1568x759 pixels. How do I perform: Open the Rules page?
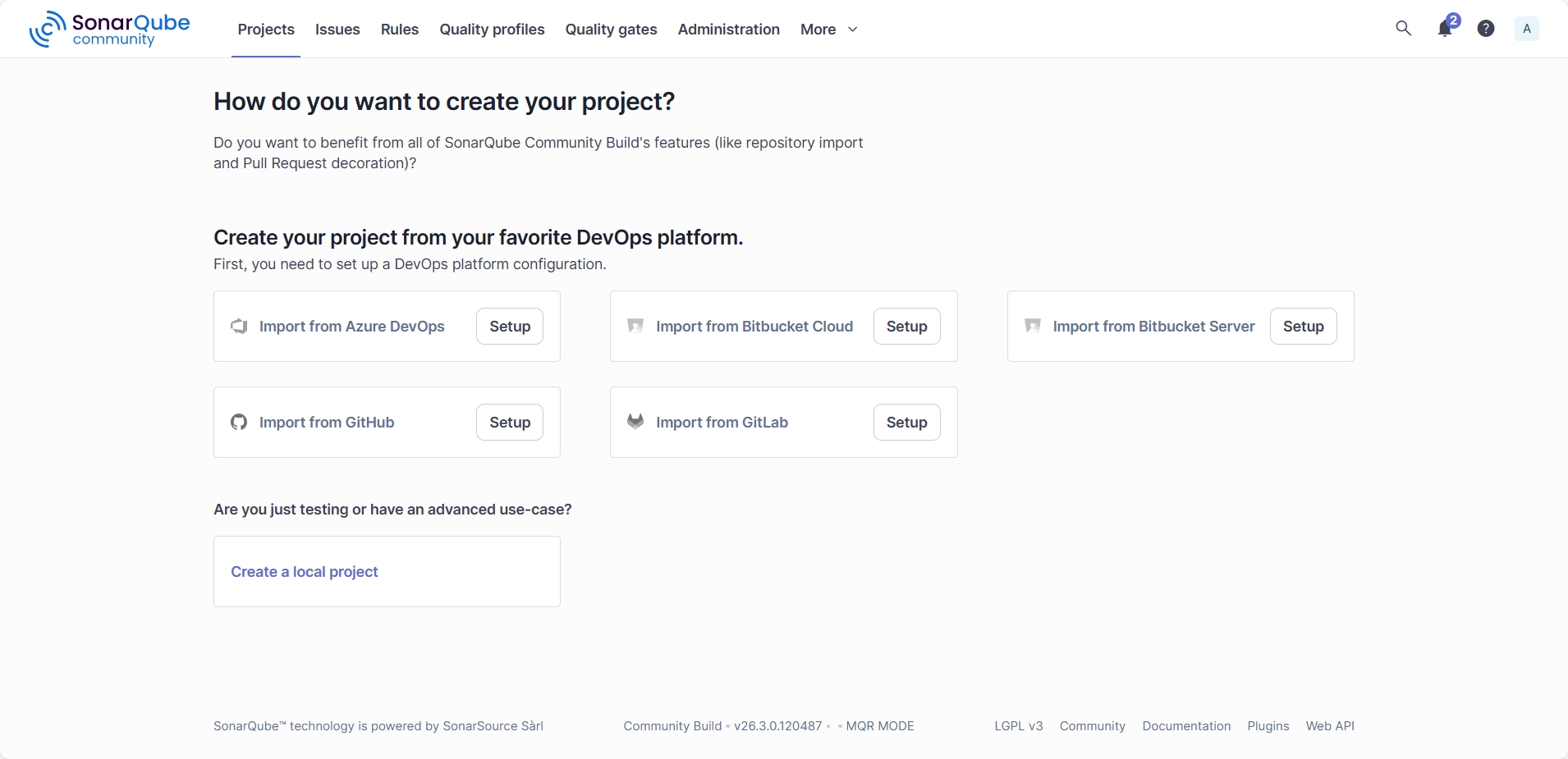399,30
